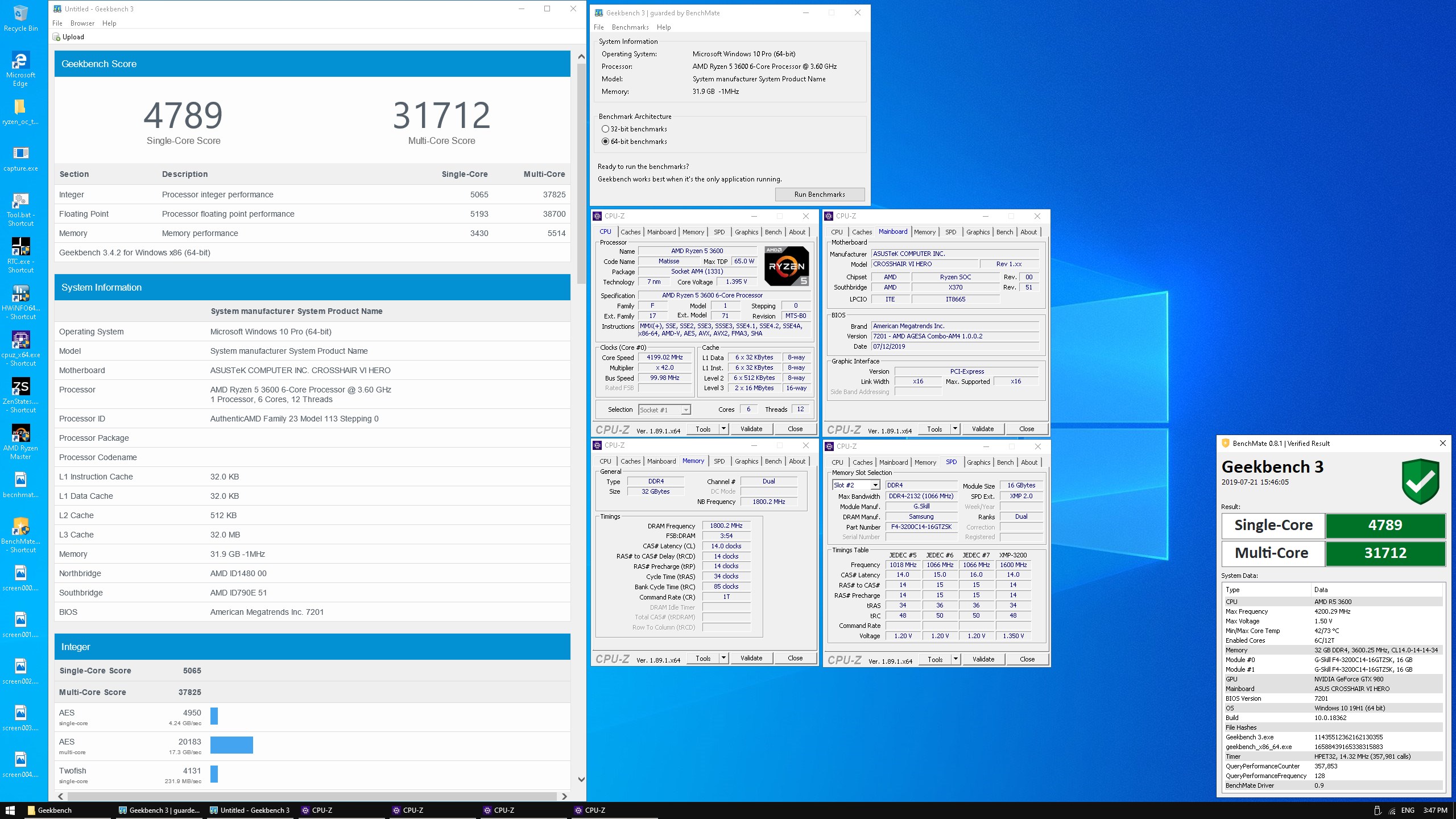The height and width of the screenshot is (819, 1456).
Task: Switch to Bench tab in CPU-Z Memory window
Action: point(773,461)
